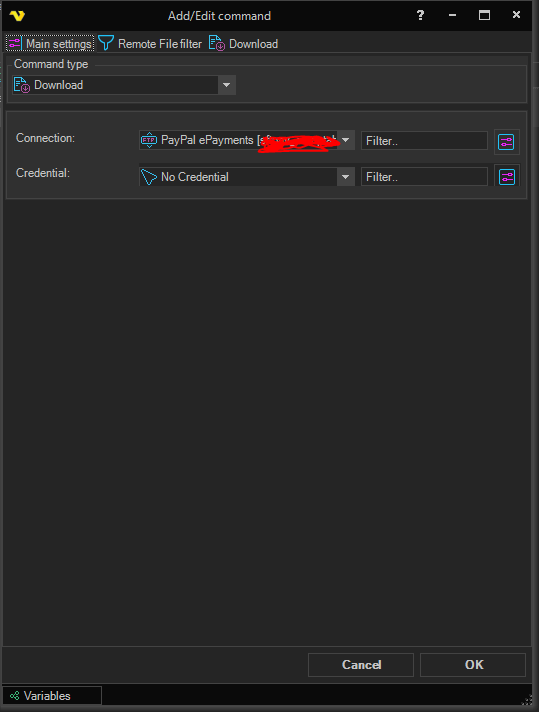Open the Remote File filter tab
This screenshot has height=712, width=539.
coord(150,44)
